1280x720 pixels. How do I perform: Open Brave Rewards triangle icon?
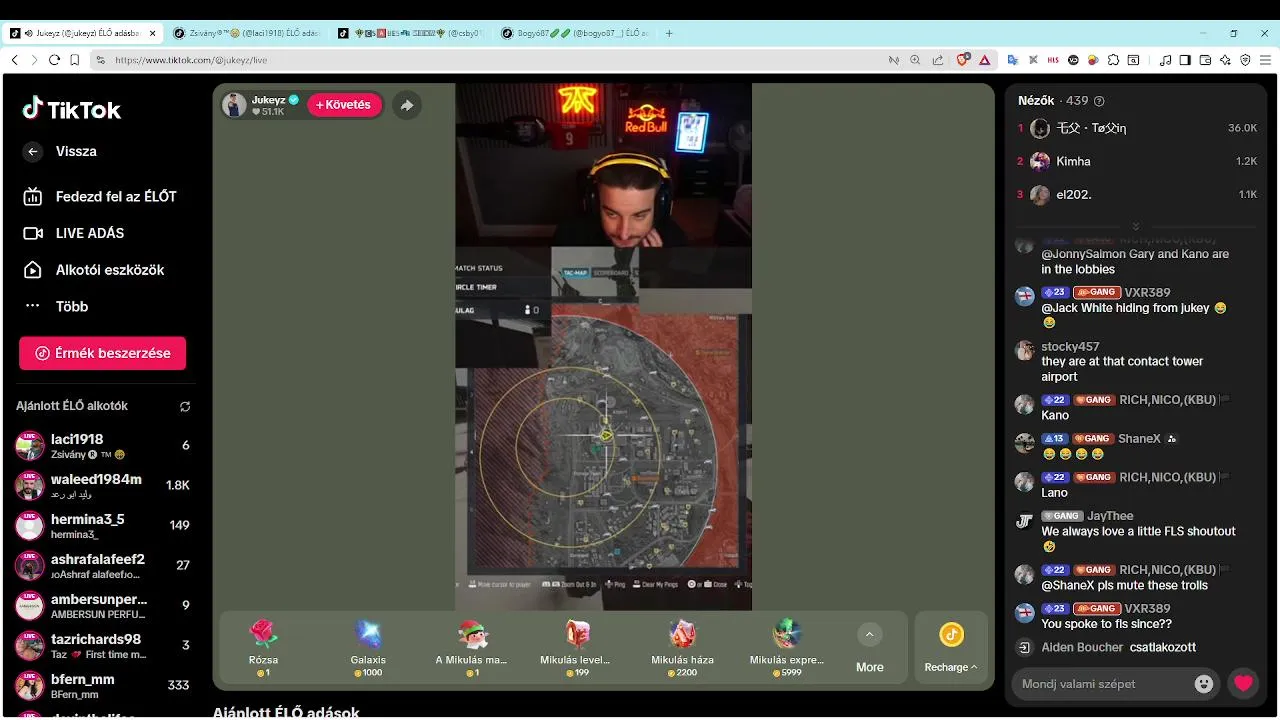984,60
